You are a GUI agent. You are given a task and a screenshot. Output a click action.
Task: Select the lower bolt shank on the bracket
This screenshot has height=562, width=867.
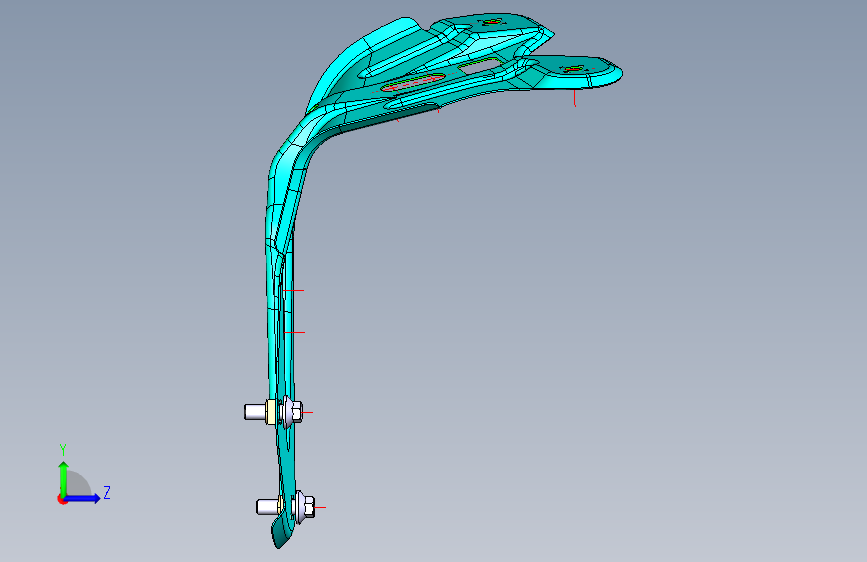coord(267,507)
